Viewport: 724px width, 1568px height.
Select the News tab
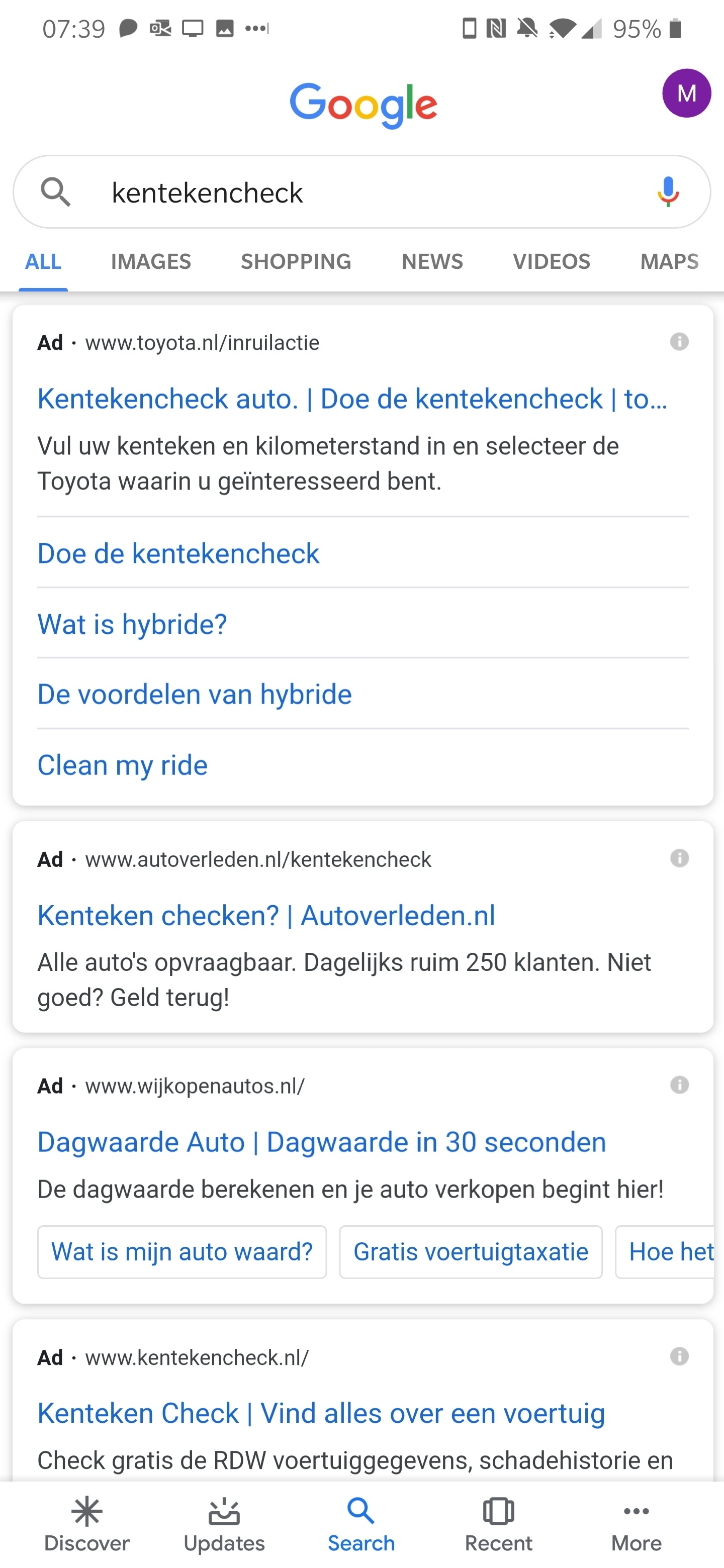coord(432,262)
